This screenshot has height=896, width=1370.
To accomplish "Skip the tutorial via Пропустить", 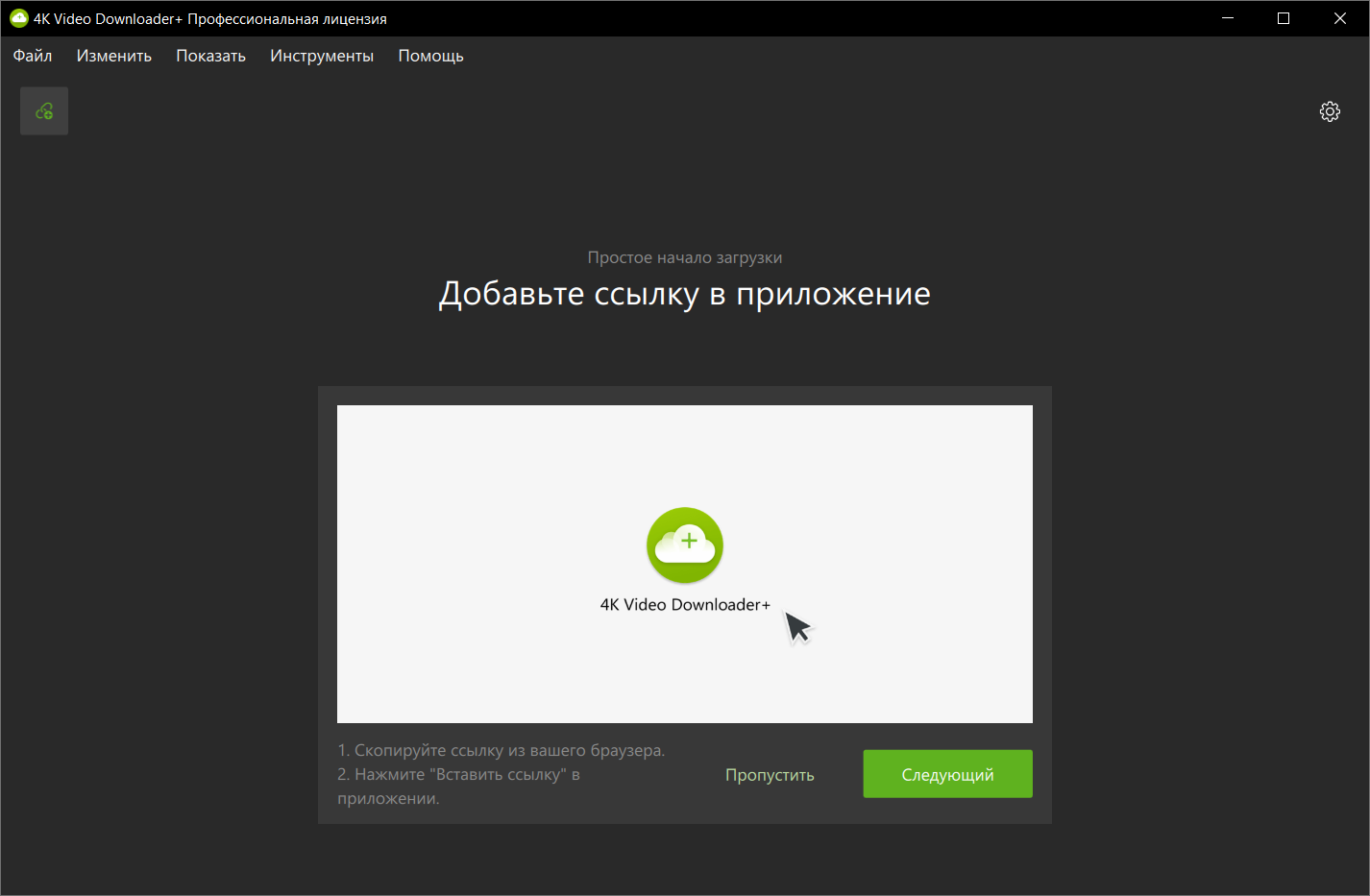I will 770,775.
